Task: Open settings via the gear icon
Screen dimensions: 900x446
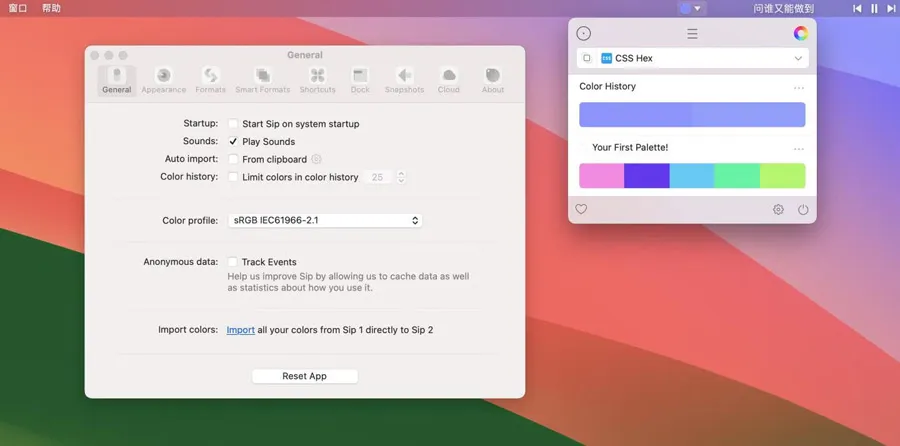Action: click(778, 210)
